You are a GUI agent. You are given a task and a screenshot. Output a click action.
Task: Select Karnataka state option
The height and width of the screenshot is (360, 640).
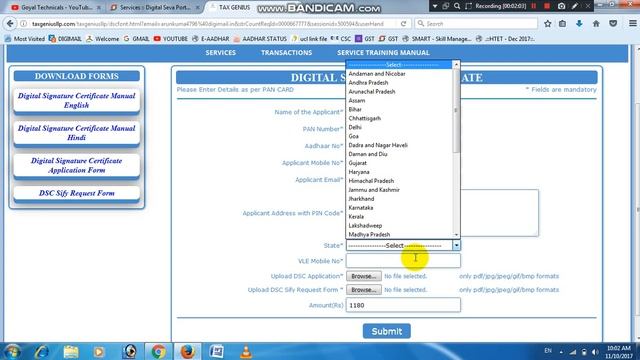coord(399,208)
